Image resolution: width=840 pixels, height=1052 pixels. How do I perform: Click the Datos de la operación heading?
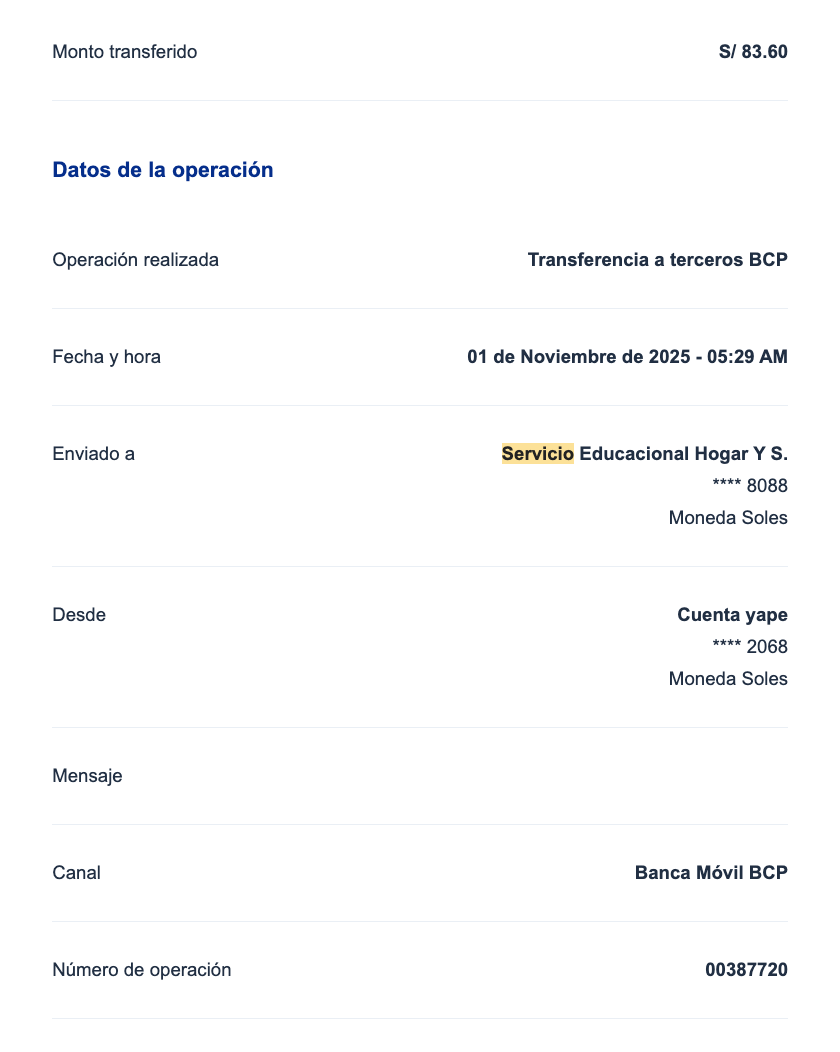tap(163, 170)
